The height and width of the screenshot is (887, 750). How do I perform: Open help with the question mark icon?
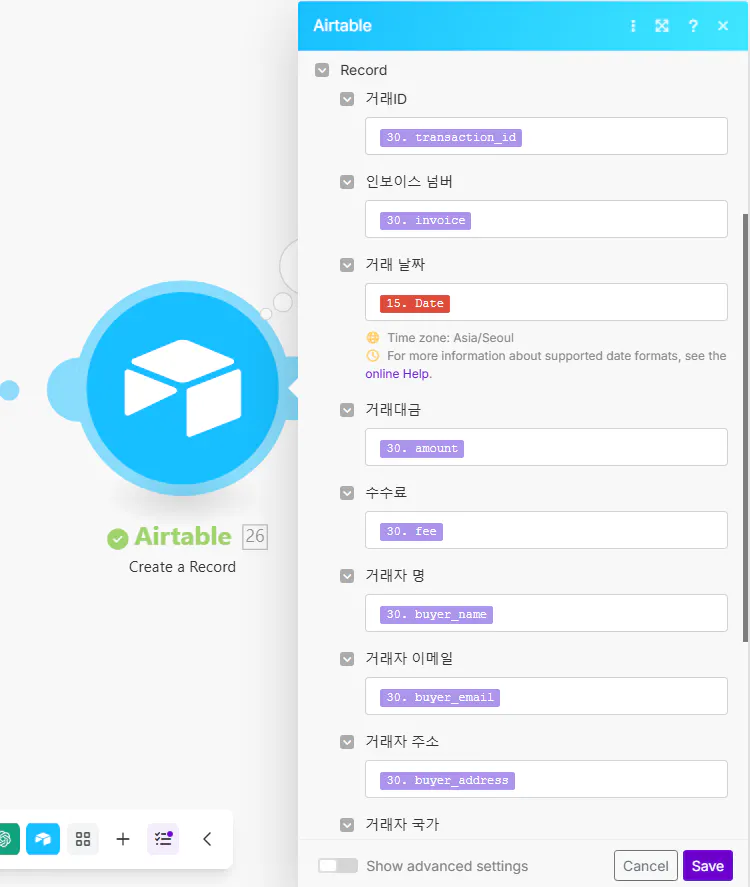click(x=693, y=26)
